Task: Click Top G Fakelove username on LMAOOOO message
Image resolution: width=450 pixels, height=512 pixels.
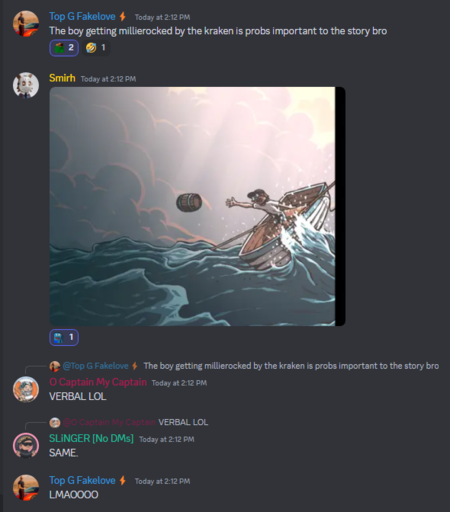Action: 82,480
